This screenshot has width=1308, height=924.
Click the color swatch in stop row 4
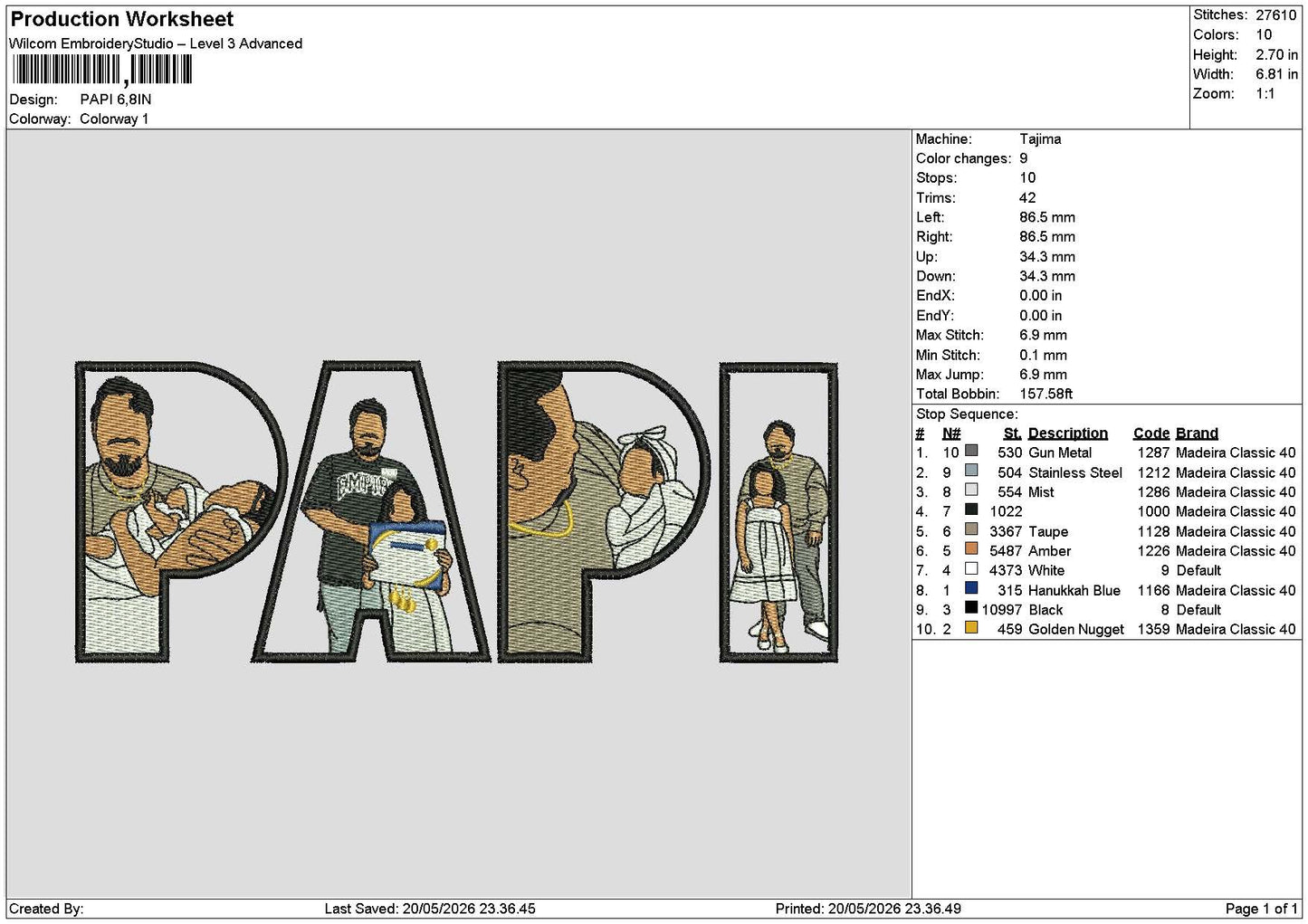pyautogui.click(x=971, y=510)
